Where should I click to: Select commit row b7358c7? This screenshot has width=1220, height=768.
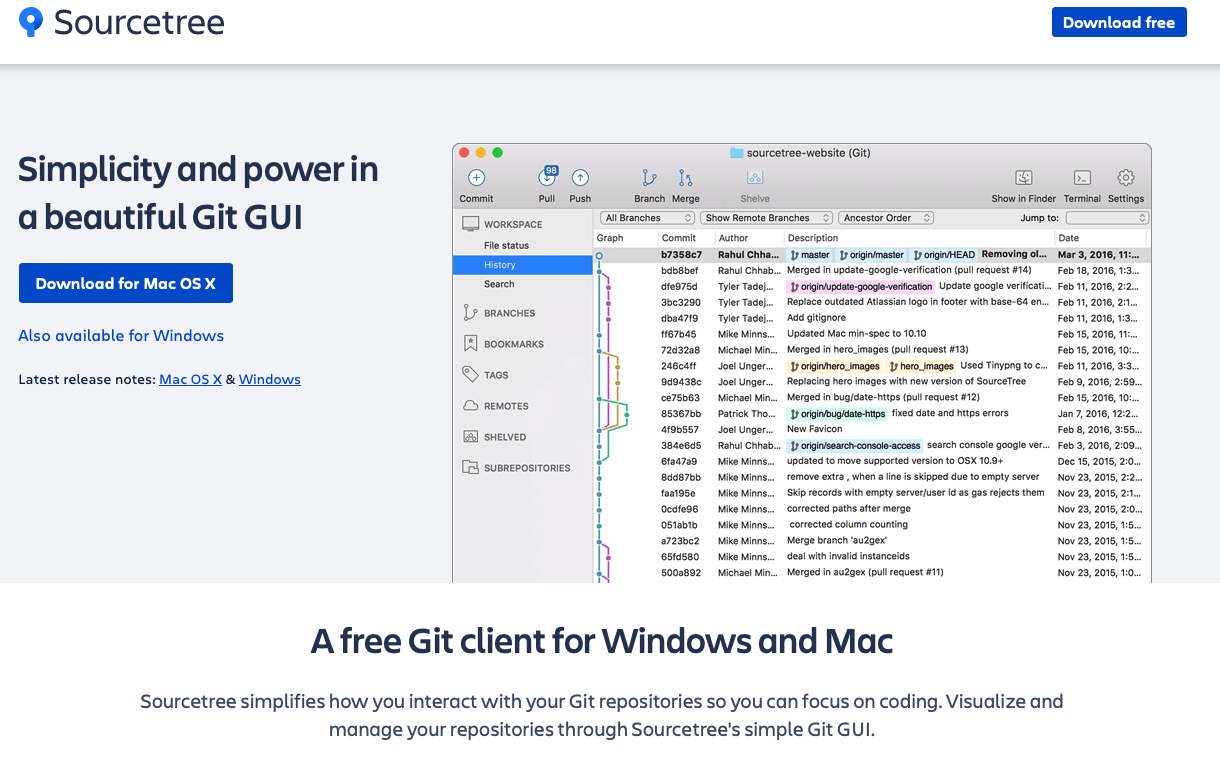[x=872, y=255]
